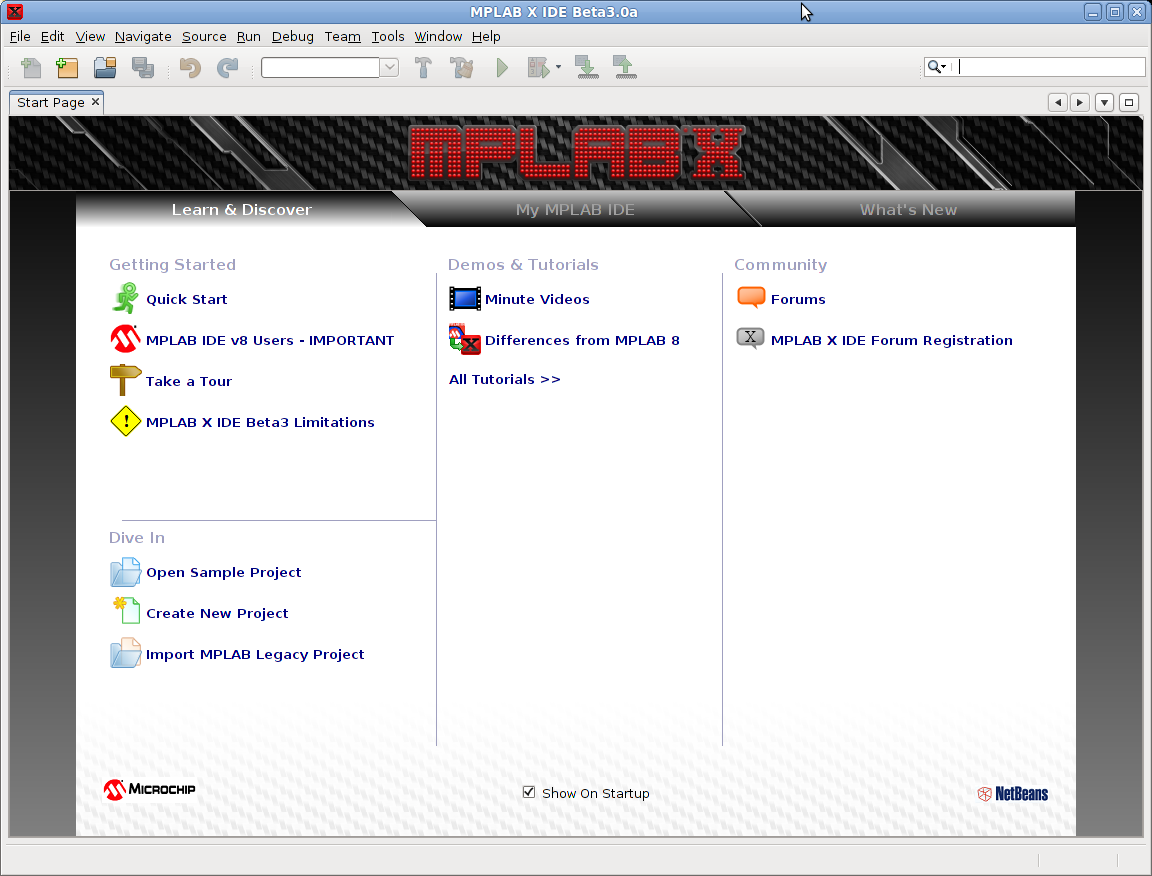Close the Start Page tab

(x=96, y=102)
